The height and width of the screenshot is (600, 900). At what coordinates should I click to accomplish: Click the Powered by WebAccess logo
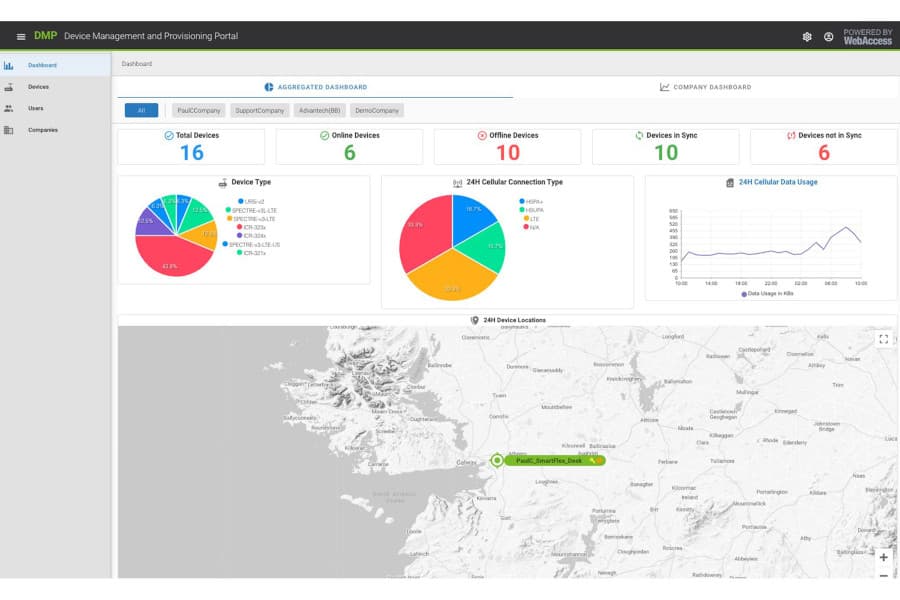click(867, 37)
